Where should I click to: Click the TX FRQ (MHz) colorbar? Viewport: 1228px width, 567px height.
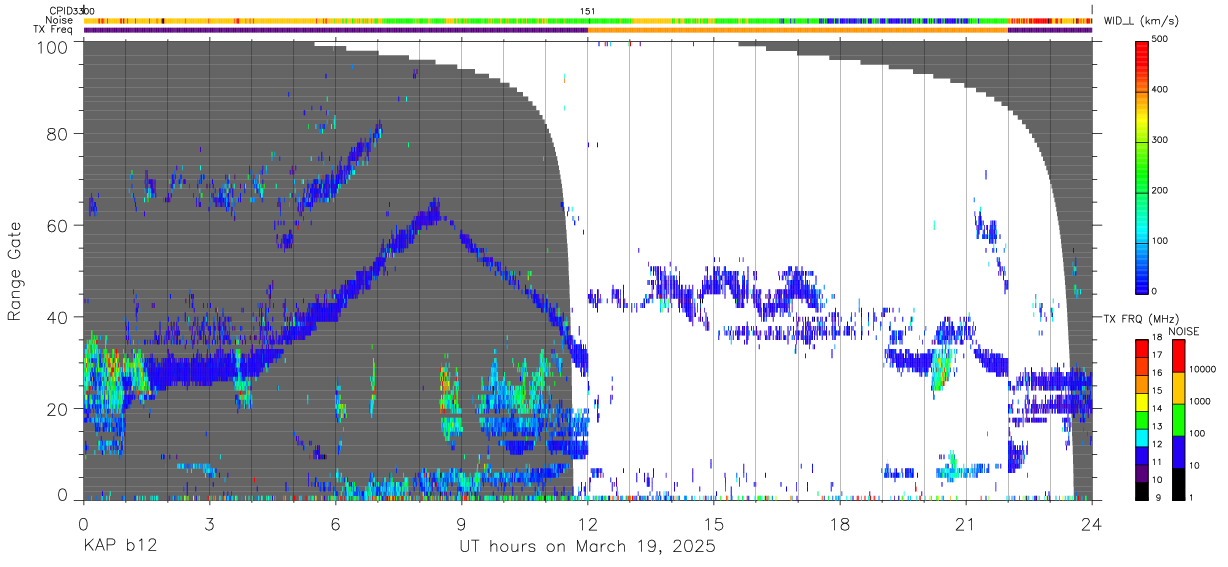[1142, 418]
